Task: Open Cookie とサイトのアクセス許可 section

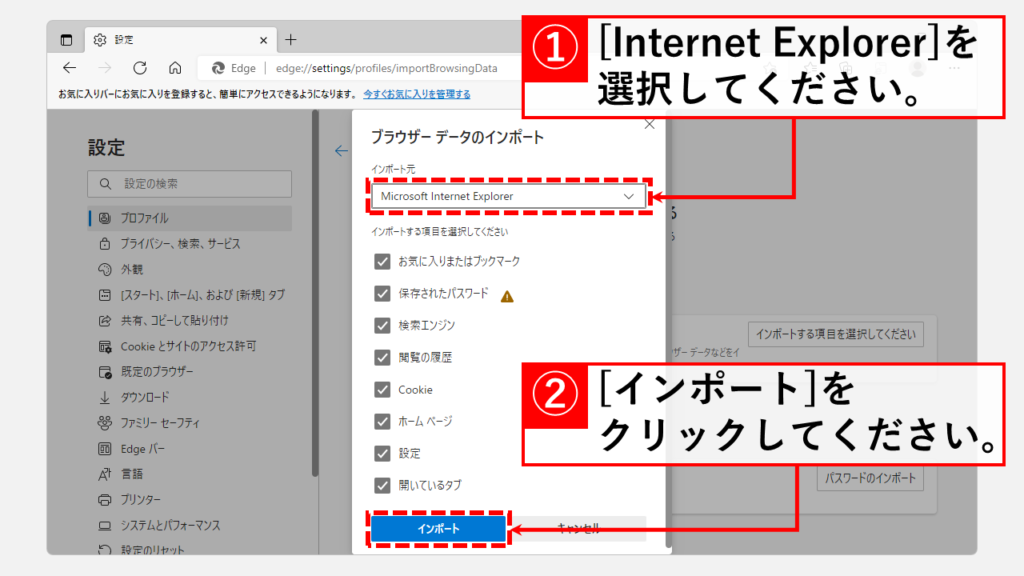Action: tap(188, 346)
